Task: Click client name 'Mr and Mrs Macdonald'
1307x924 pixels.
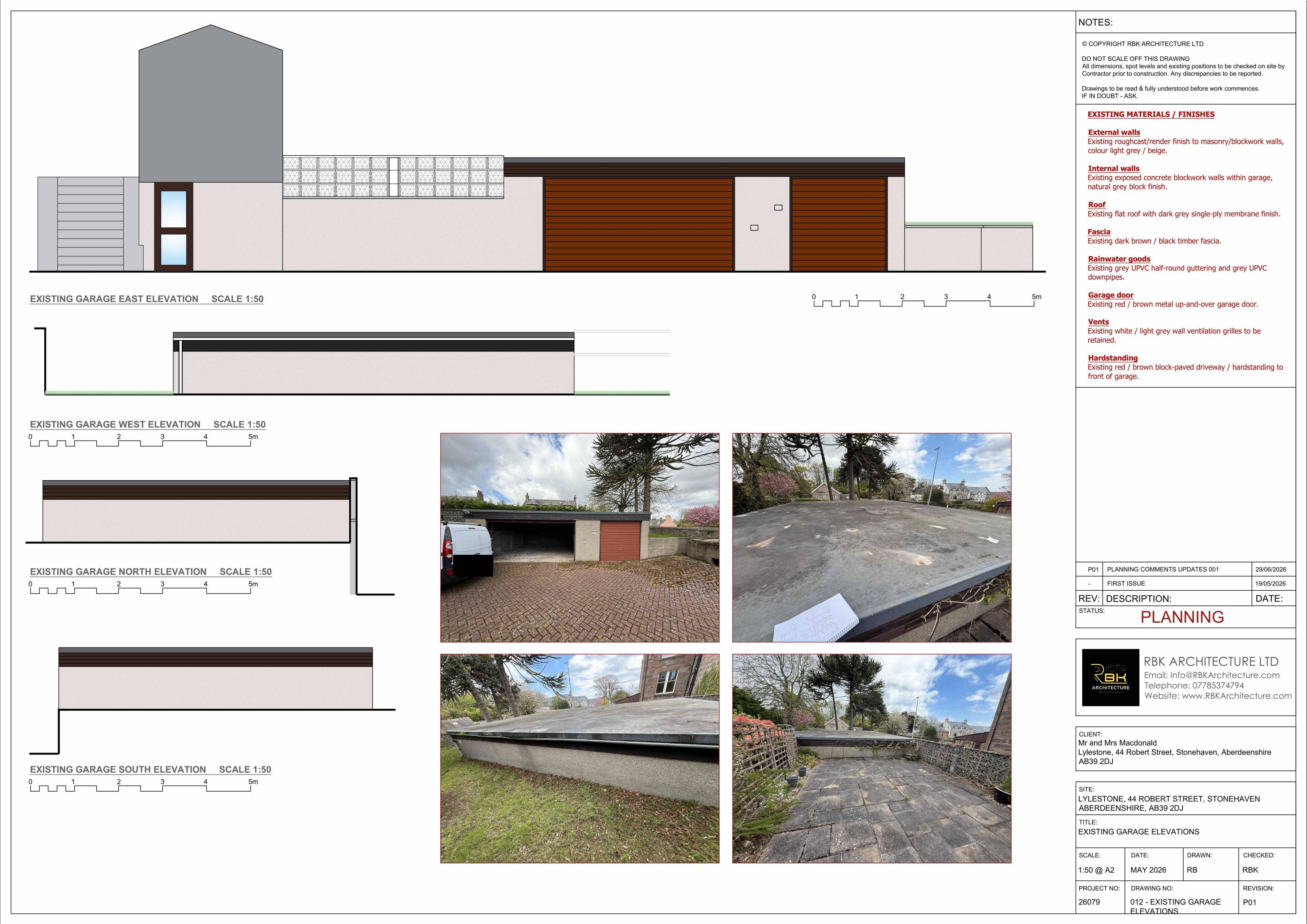Action: 1117,743
